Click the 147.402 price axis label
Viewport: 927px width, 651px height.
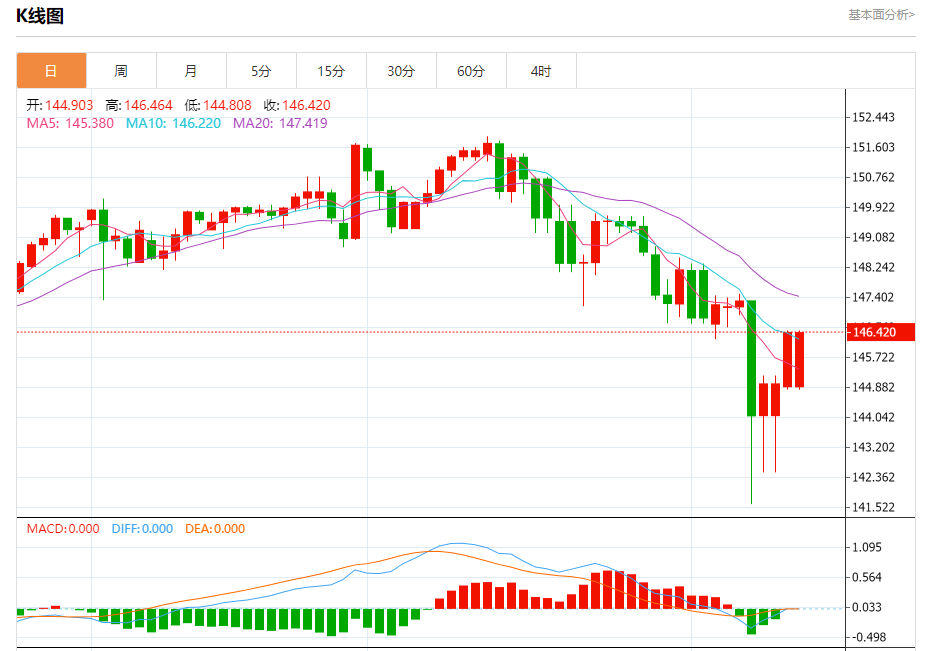(873, 297)
